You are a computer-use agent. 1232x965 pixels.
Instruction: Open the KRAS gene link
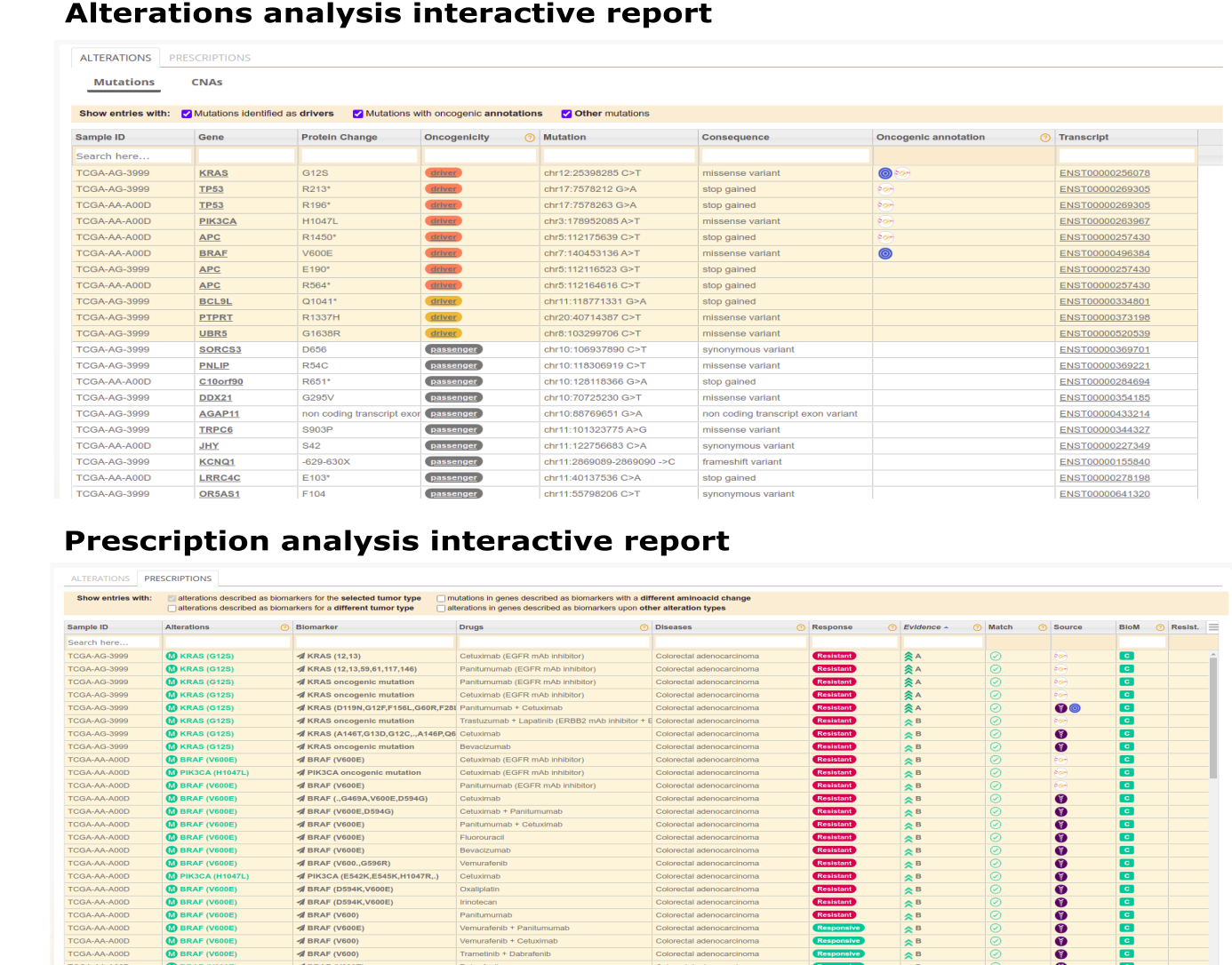coord(213,173)
